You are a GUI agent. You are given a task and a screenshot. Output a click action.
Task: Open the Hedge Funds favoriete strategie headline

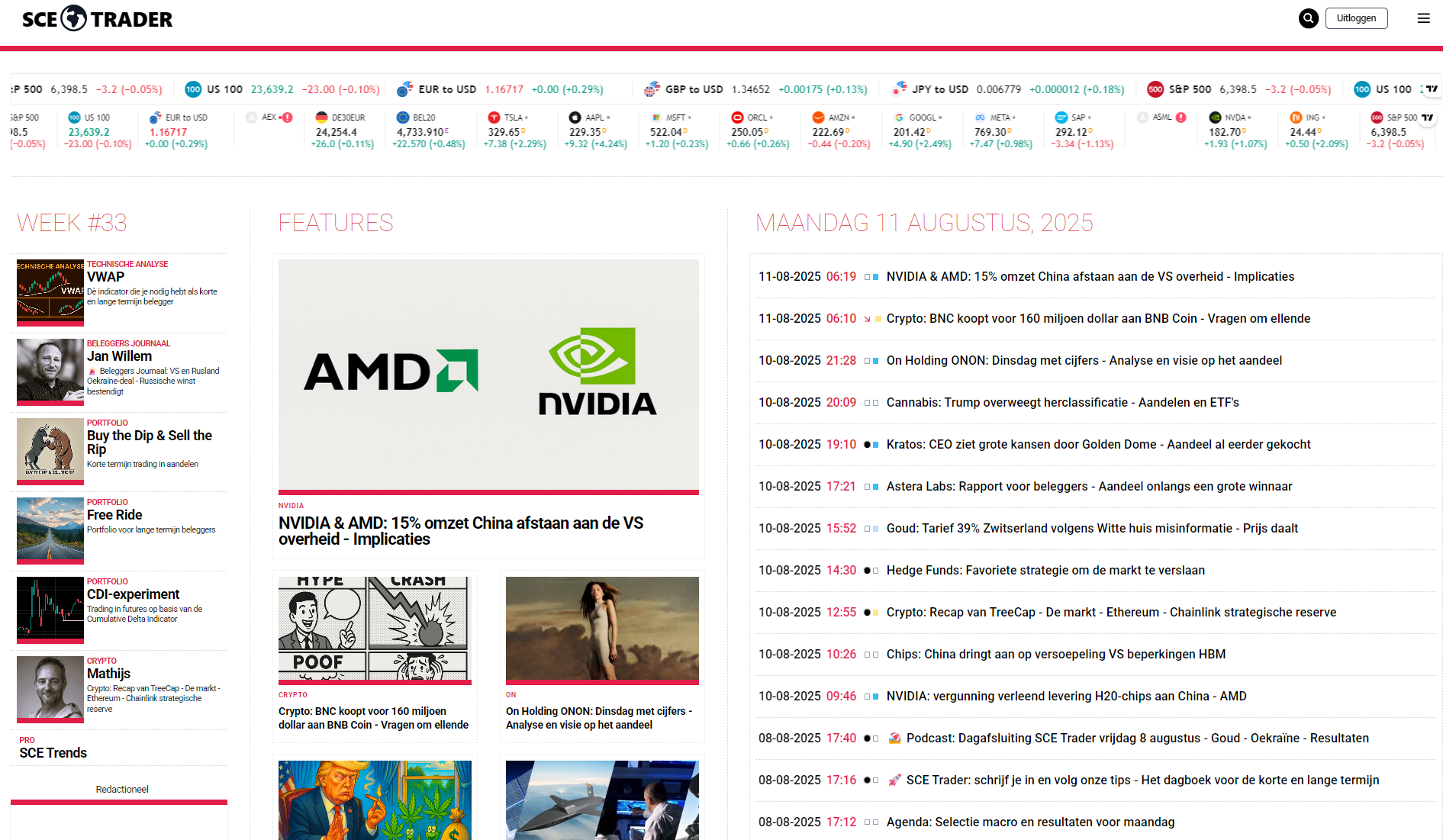pos(1045,571)
